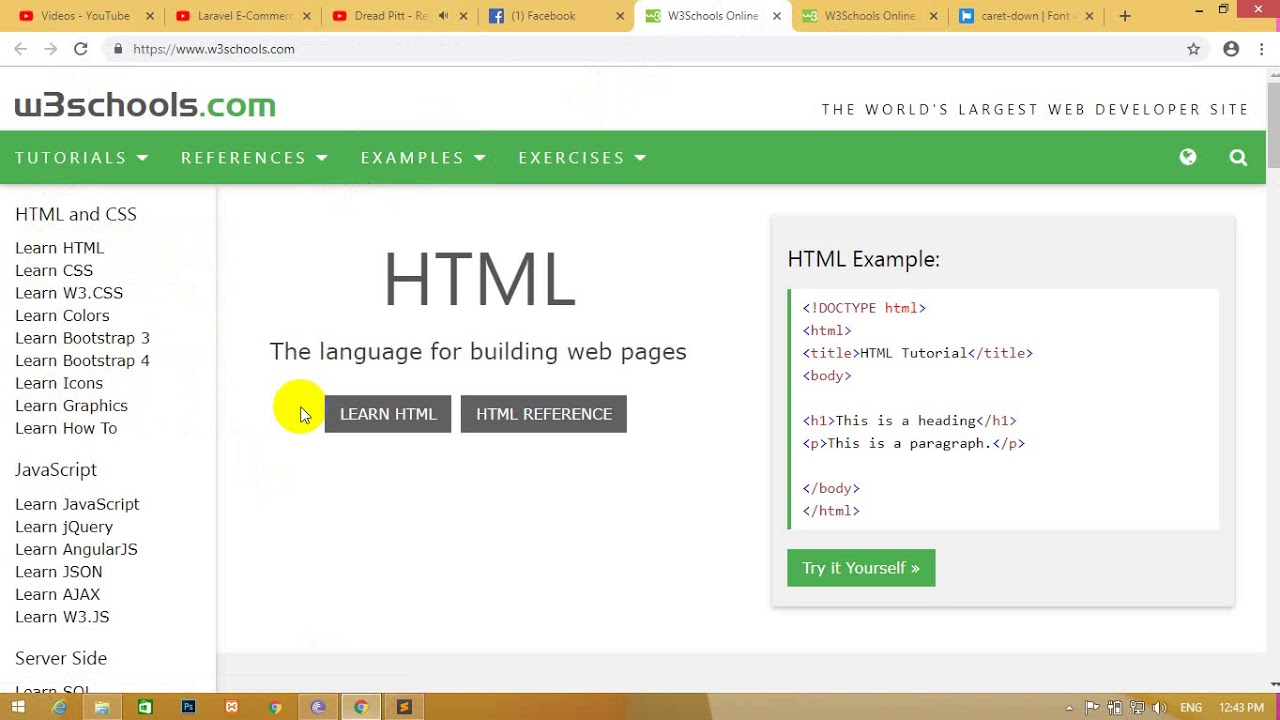Click the Try it Yourself button

pyautogui.click(x=861, y=568)
